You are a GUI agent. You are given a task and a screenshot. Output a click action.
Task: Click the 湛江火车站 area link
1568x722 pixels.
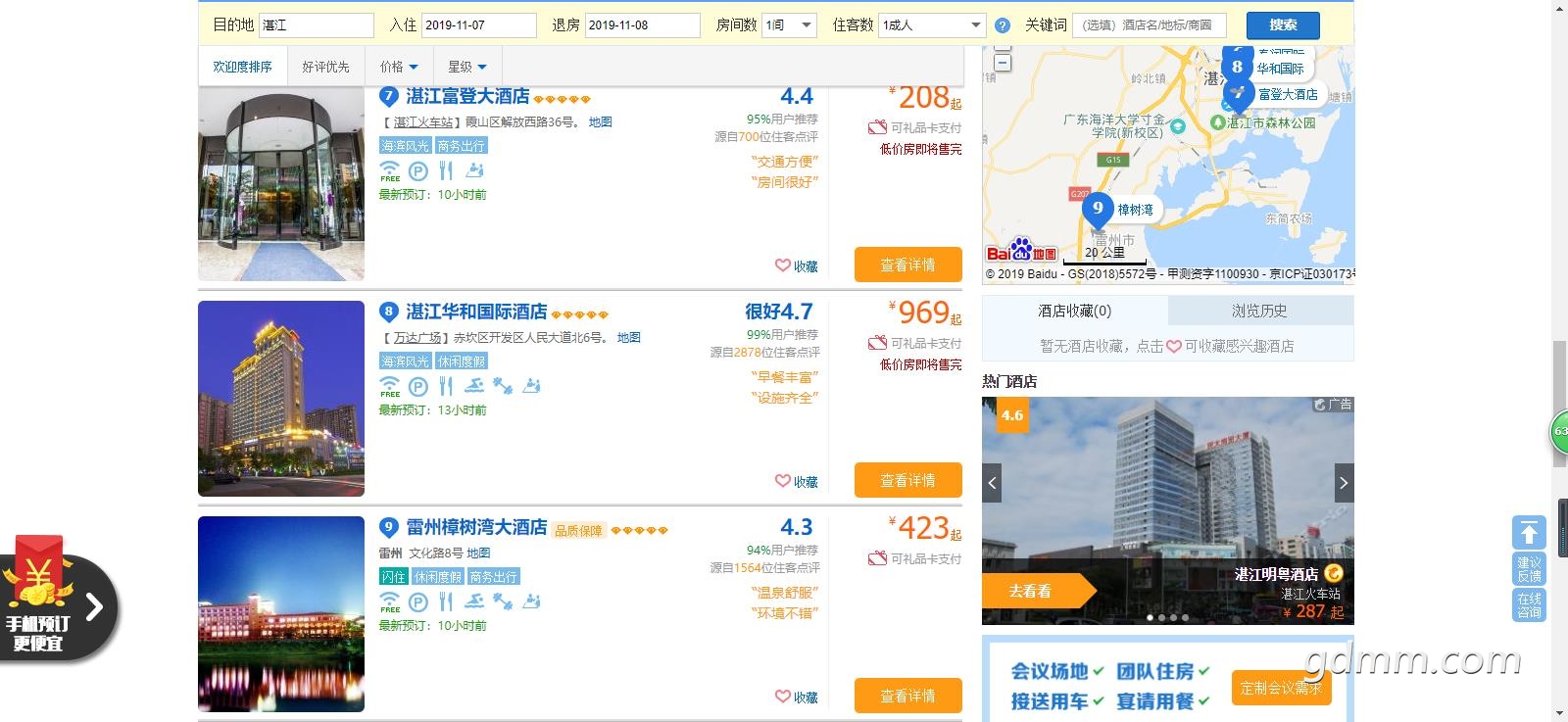click(423, 121)
